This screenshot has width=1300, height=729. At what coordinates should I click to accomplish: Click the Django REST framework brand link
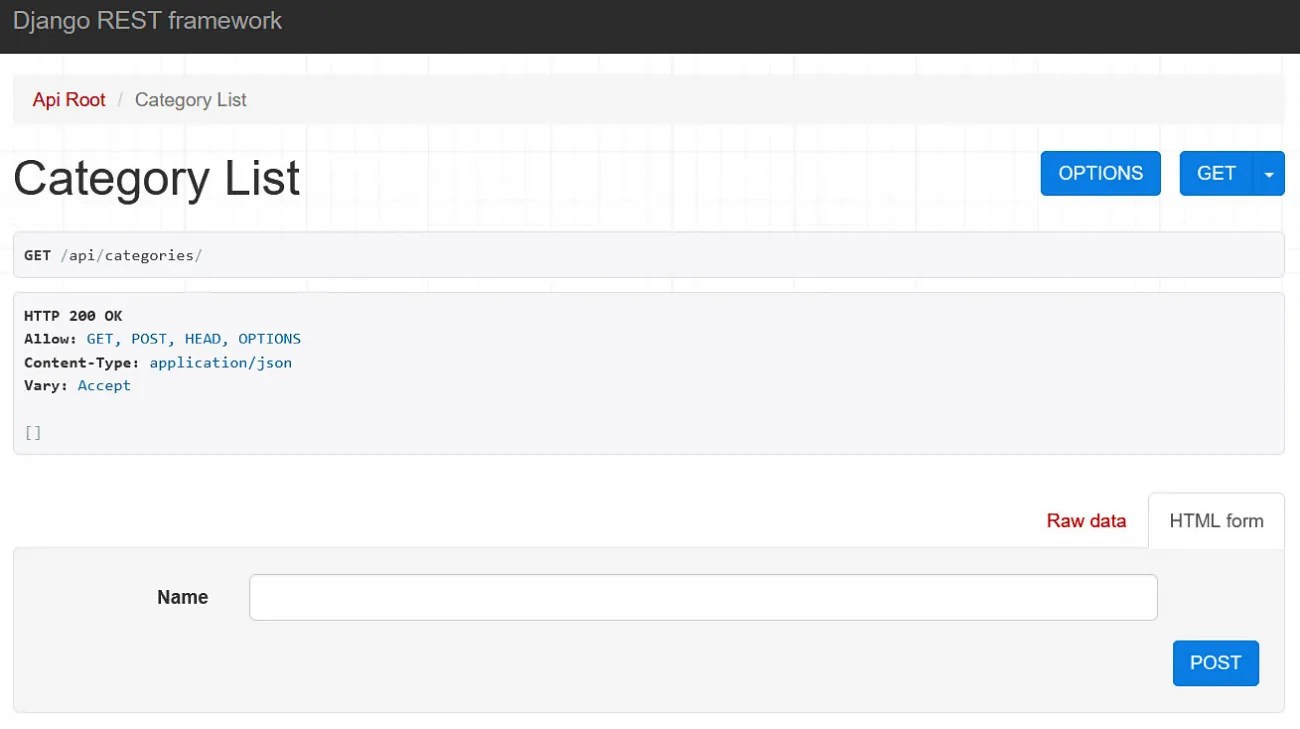click(147, 21)
